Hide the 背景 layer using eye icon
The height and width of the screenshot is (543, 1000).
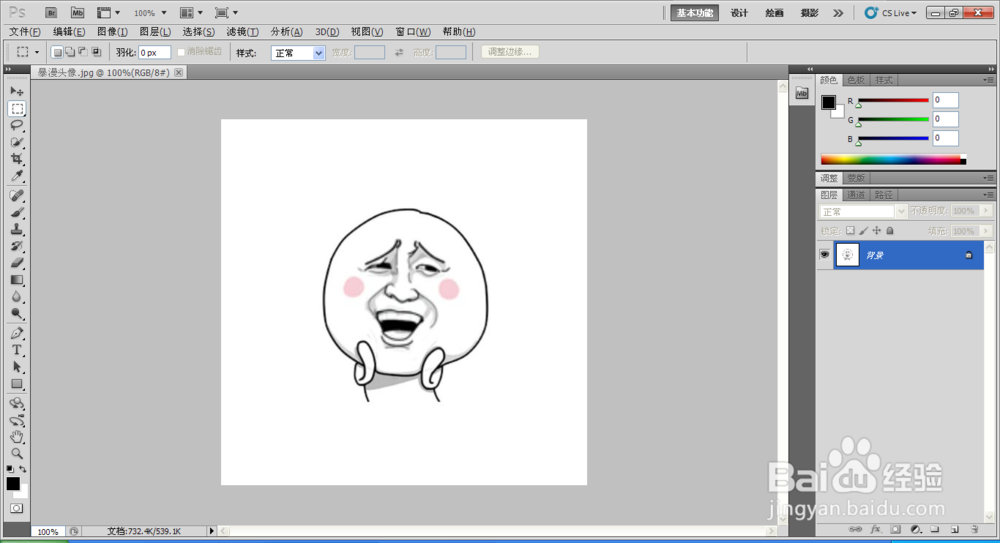(x=824, y=255)
